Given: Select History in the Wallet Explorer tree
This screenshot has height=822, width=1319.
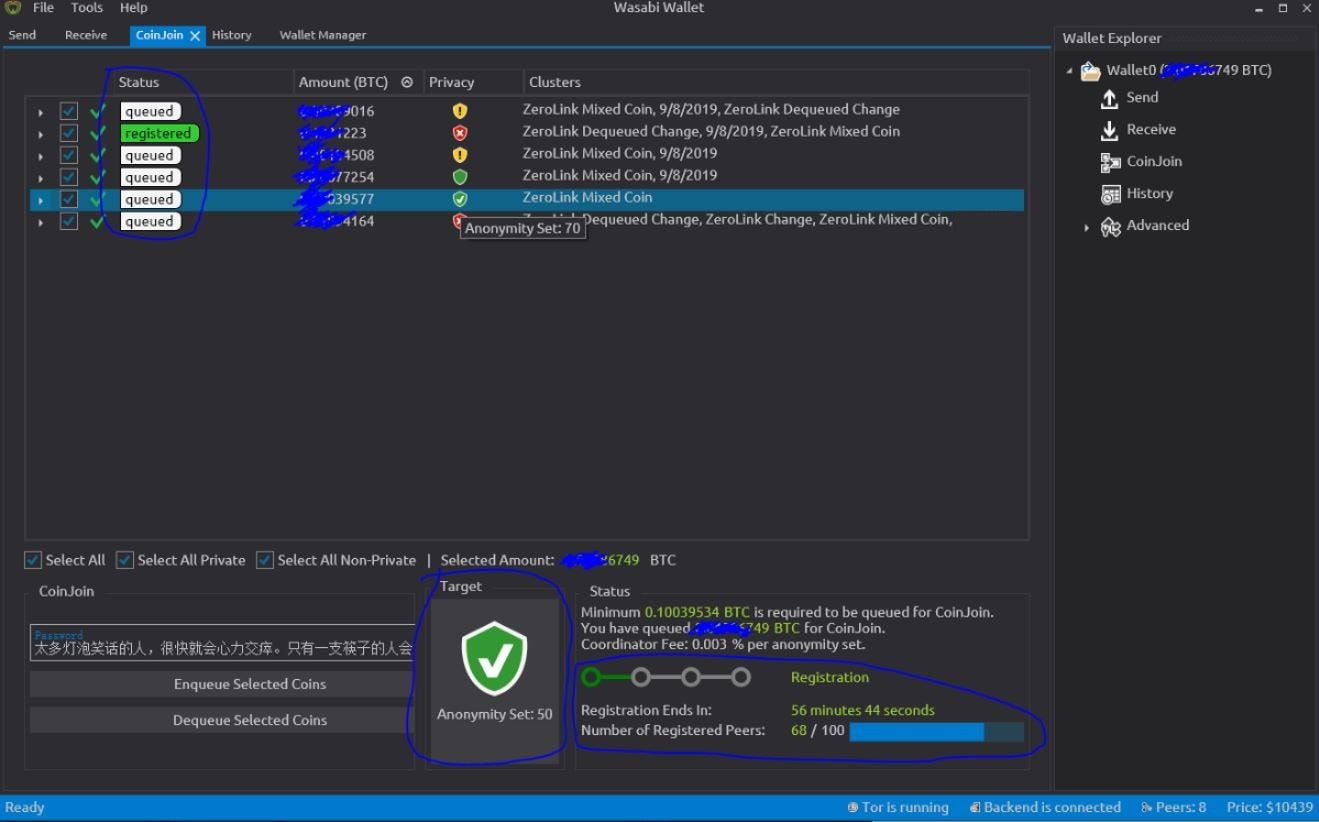Looking at the screenshot, I should click(1150, 194).
